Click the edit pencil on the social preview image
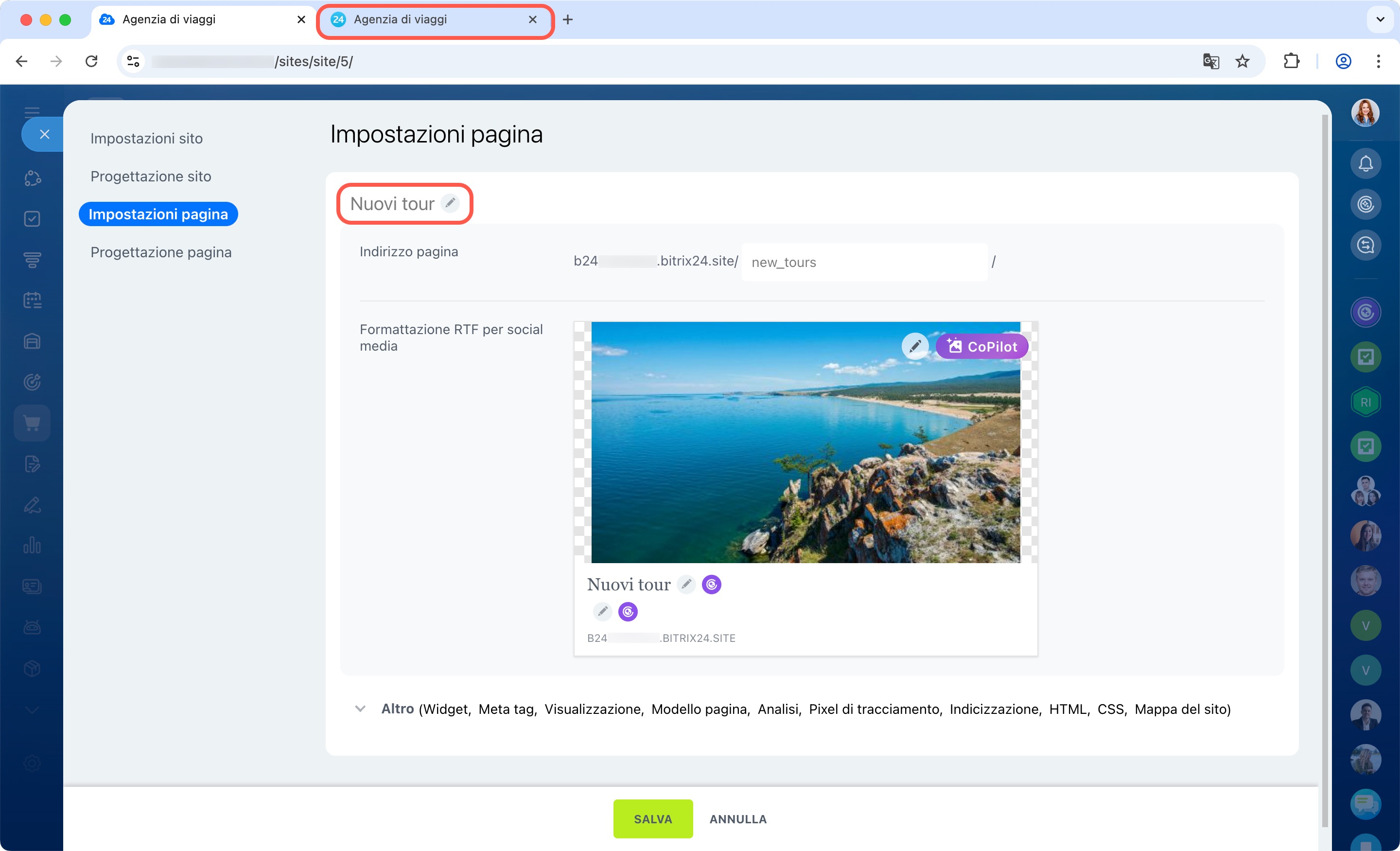 [x=915, y=346]
